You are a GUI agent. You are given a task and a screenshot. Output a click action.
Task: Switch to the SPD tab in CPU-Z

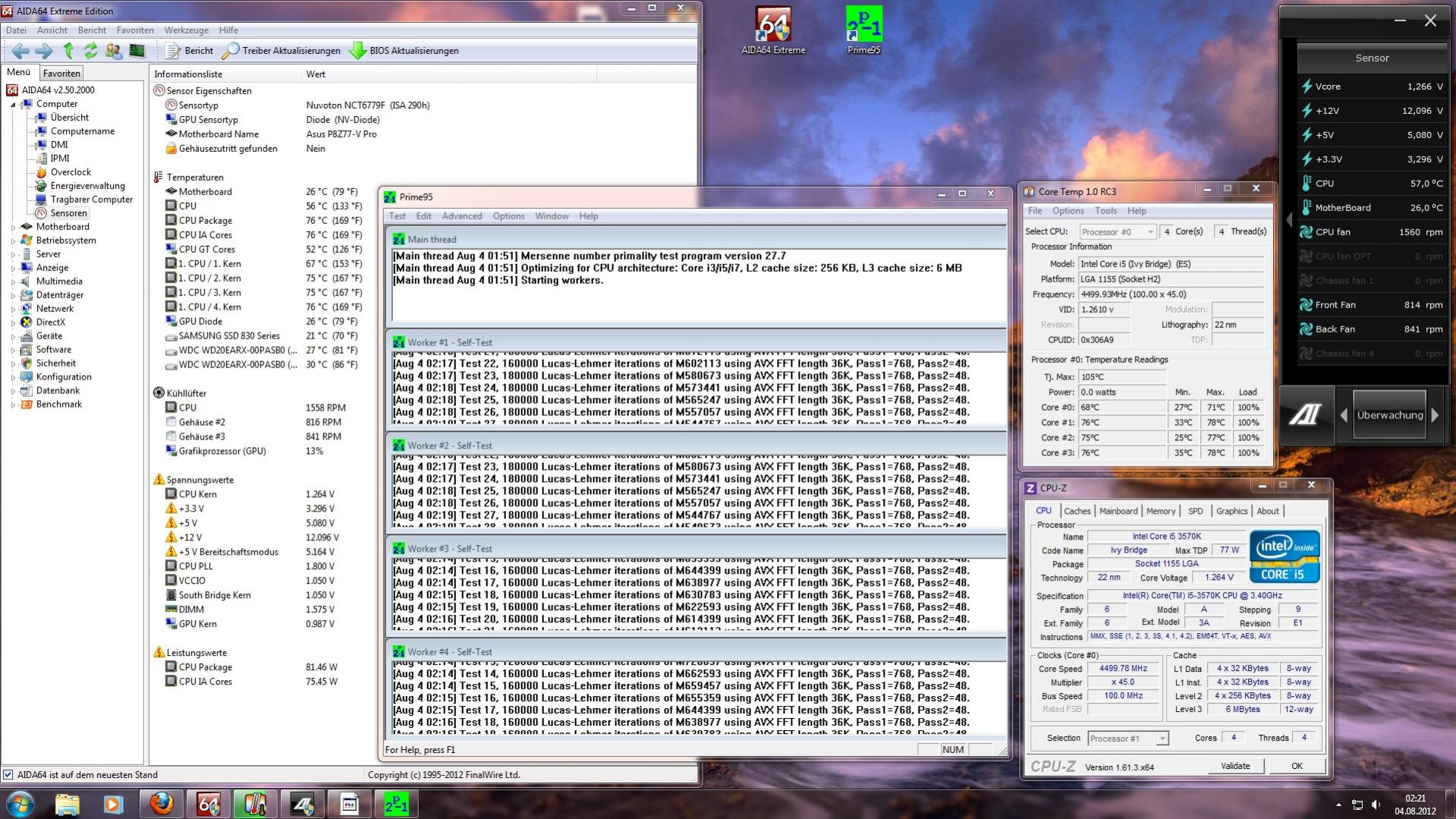click(x=1196, y=512)
